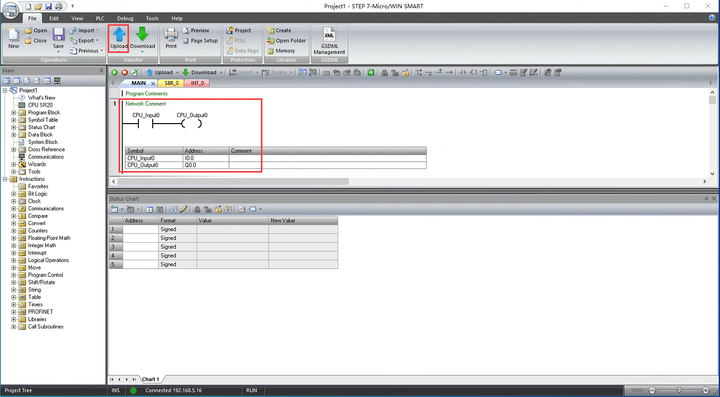This screenshot has height=397, width=720.
Task: Click the zoom slider in status bar
Action: pyautogui.click(x=679, y=391)
